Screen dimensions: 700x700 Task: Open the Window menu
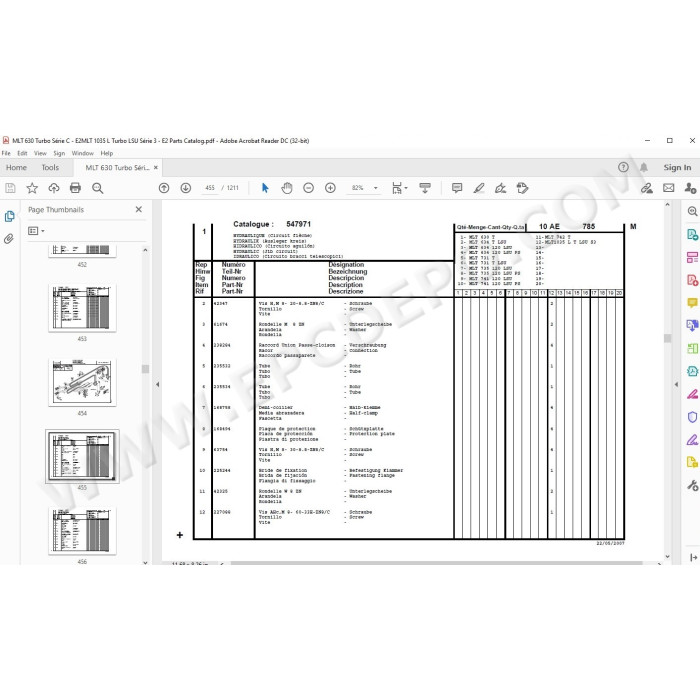click(x=83, y=153)
